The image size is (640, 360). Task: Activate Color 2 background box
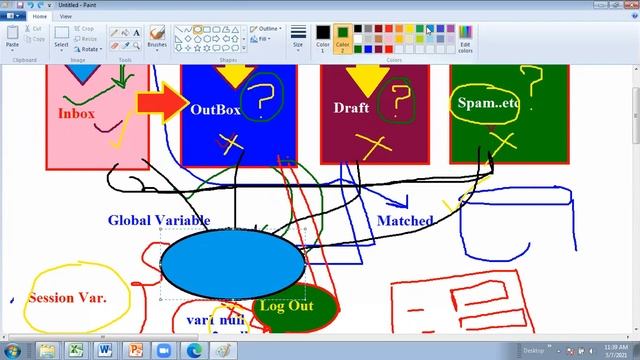[x=342, y=40]
